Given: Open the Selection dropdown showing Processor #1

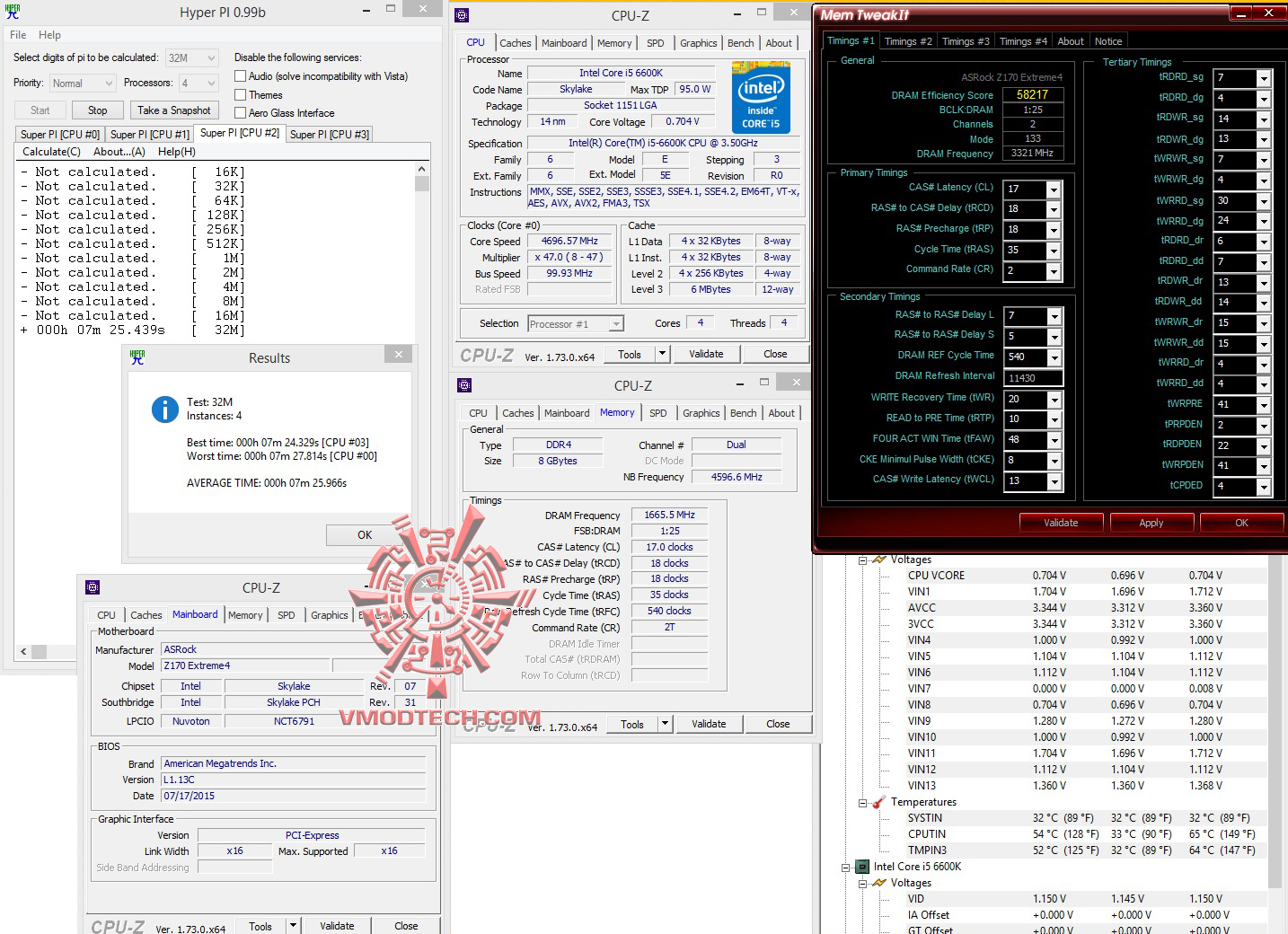Looking at the screenshot, I should pyautogui.click(x=576, y=324).
